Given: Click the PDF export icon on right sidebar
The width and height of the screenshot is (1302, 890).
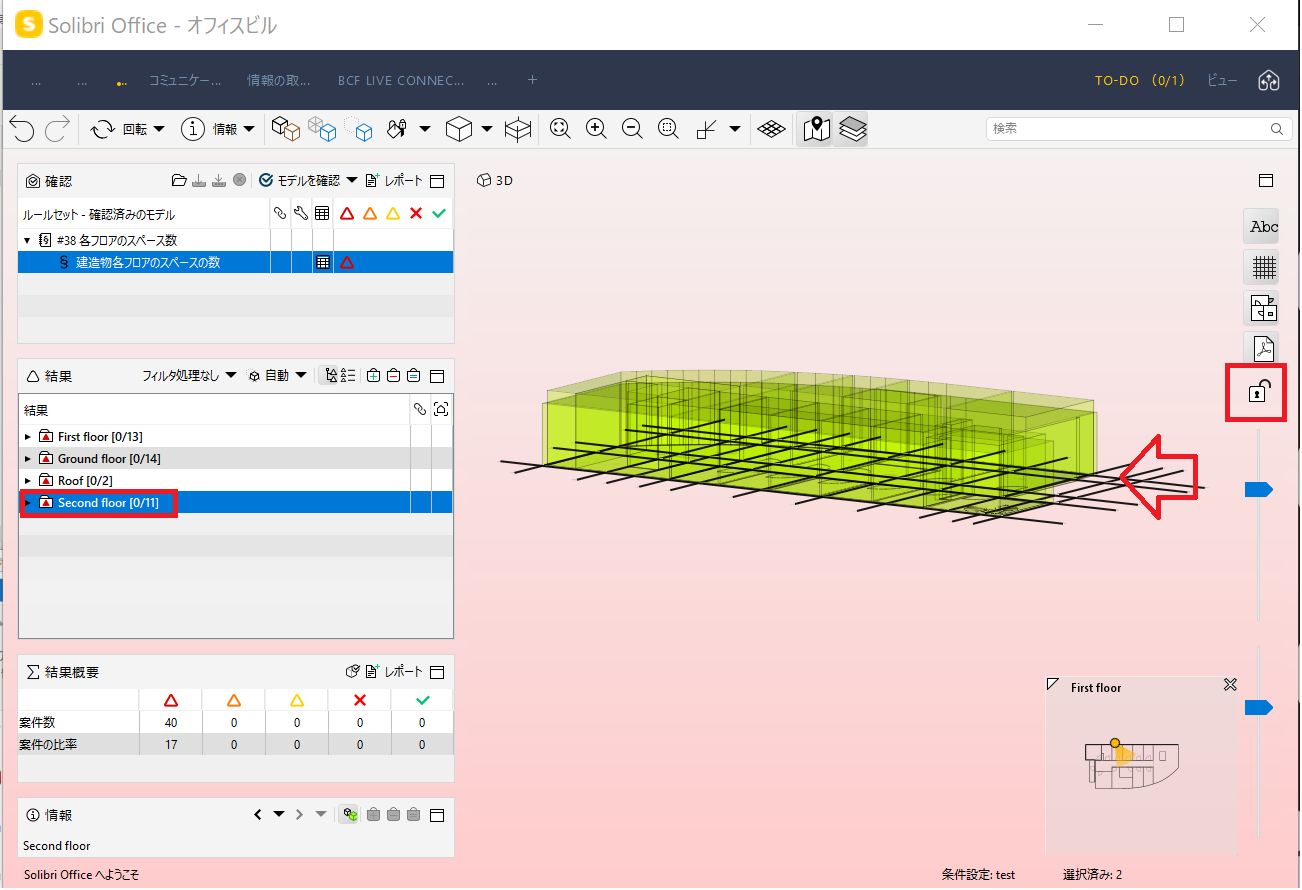Looking at the screenshot, I should (x=1264, y=348).
